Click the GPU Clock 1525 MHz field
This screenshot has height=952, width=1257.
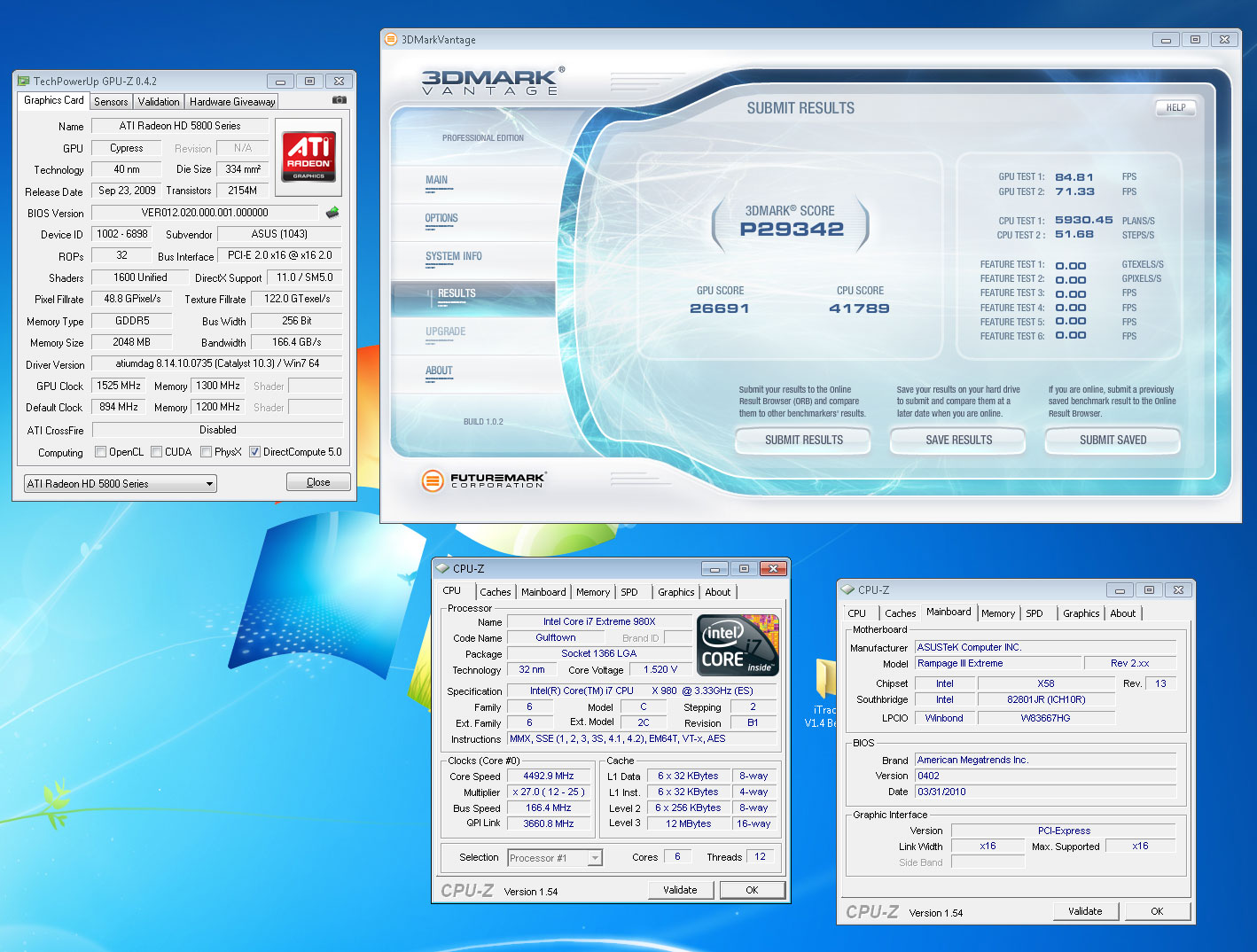(x=119, y=386)
